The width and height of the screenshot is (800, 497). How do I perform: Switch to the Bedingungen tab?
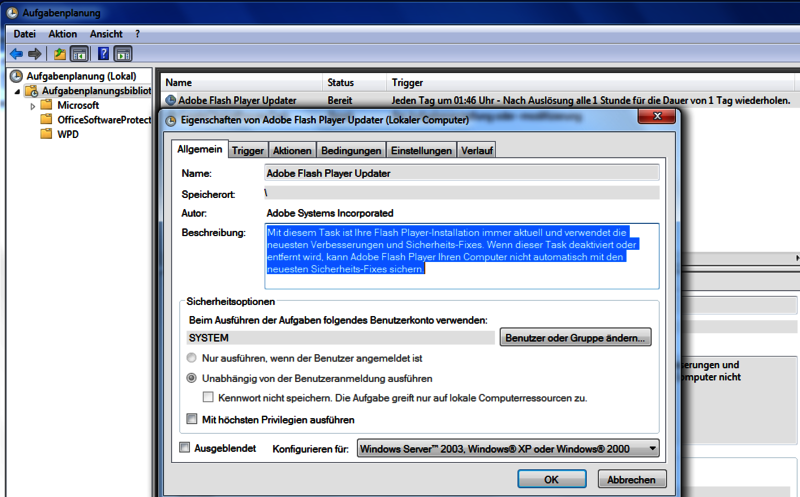[x=351, y=151]
